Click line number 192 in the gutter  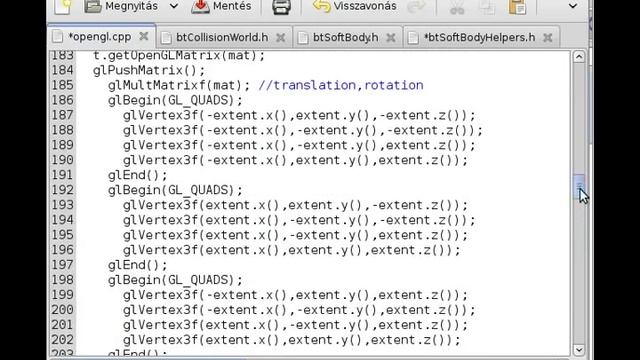click(63, 190)
